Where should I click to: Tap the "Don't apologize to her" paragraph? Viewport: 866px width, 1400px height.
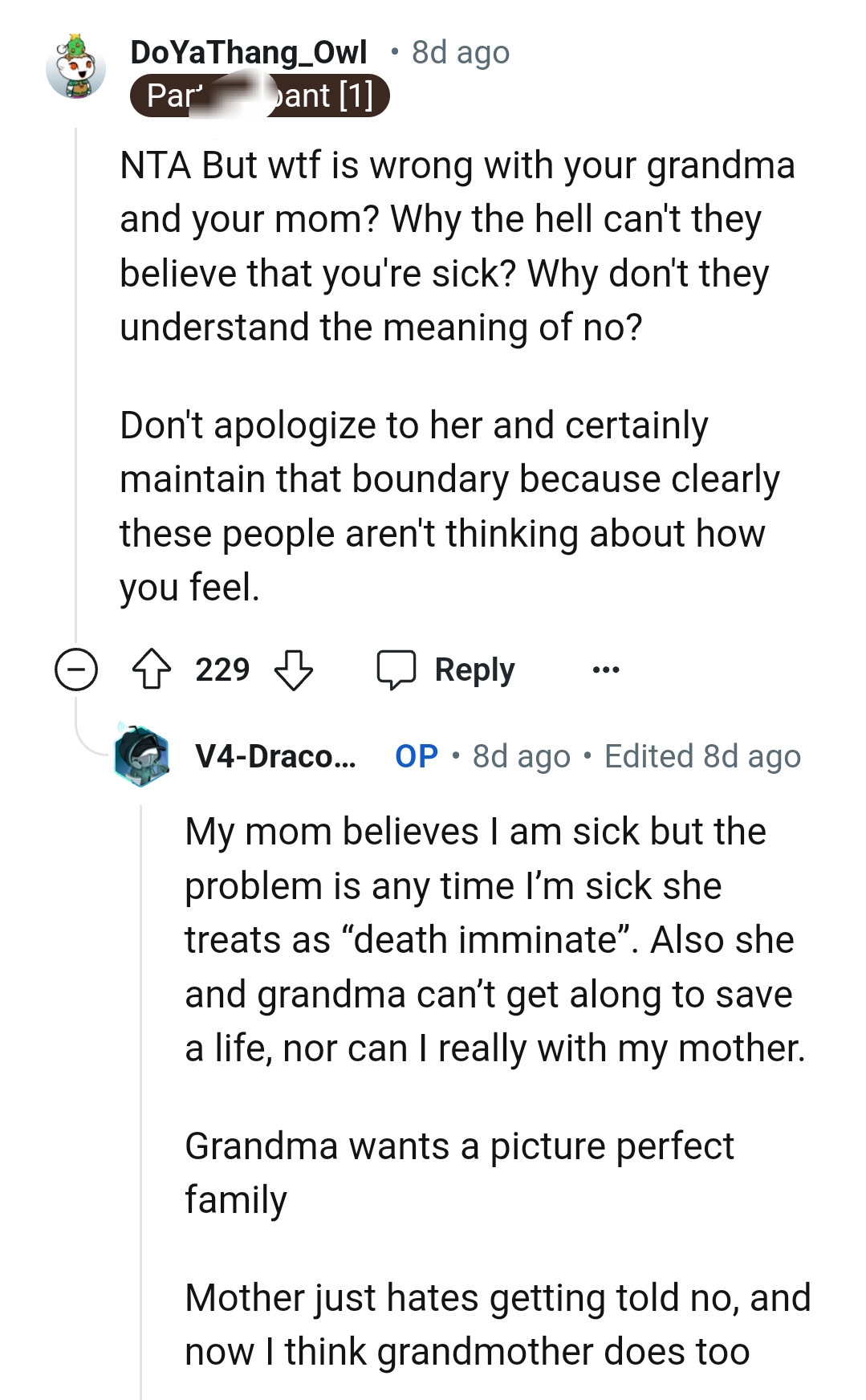(x=449, y=506)
